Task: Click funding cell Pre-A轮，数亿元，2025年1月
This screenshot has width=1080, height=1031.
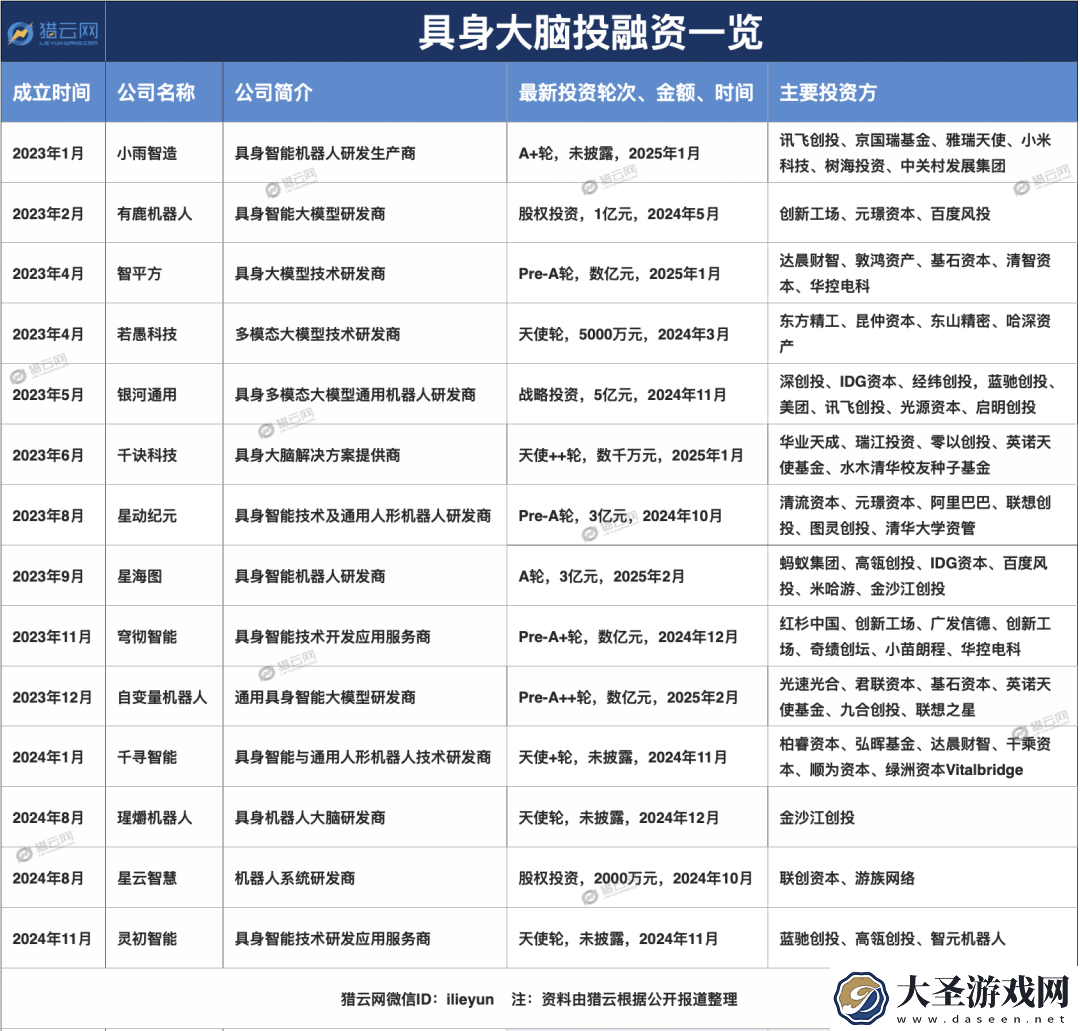Action: coord(619,273)
